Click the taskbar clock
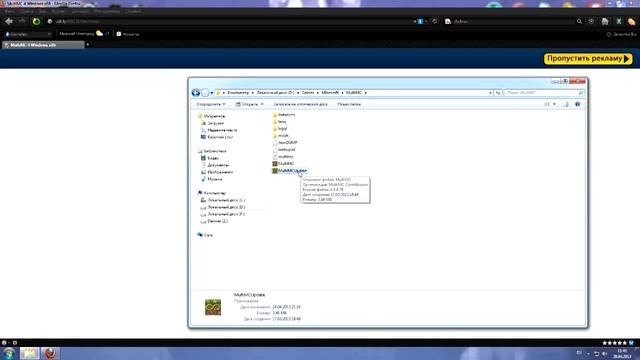Image resolution: width=640 pixels, height=360 pixels. tap(622, 353)
